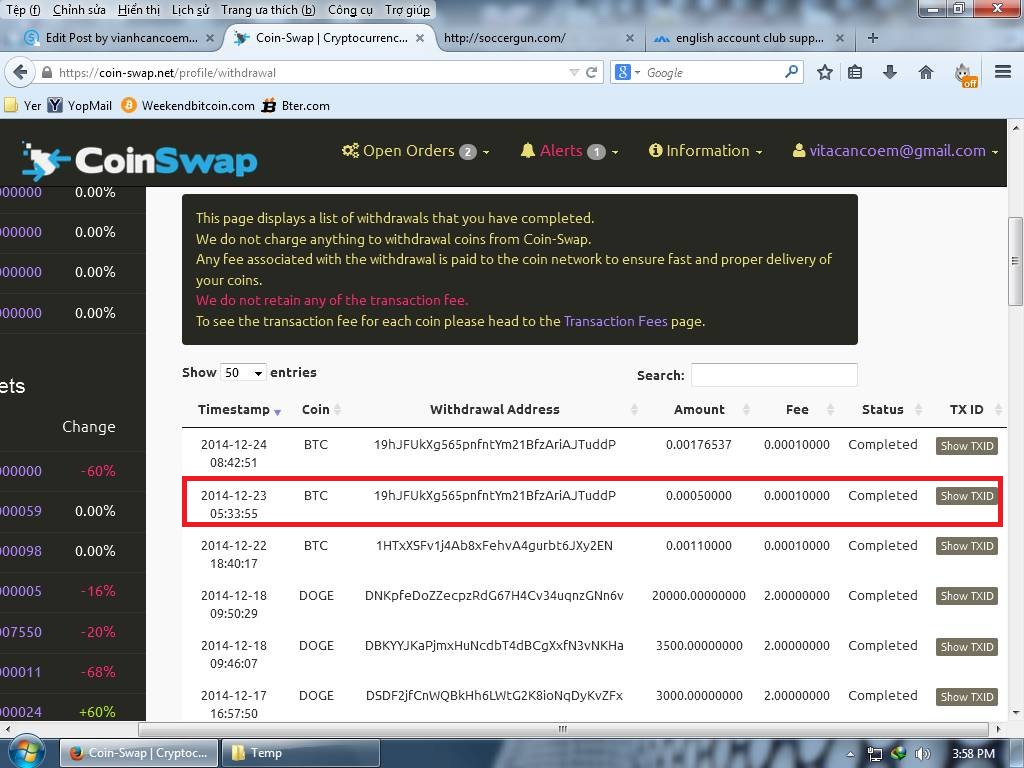Click address 1HTxXSFv1j4Ab8xFehvA4gurbt6JXy2EN
This screenshot has width=1024, height=768.
tap(494, 545)
